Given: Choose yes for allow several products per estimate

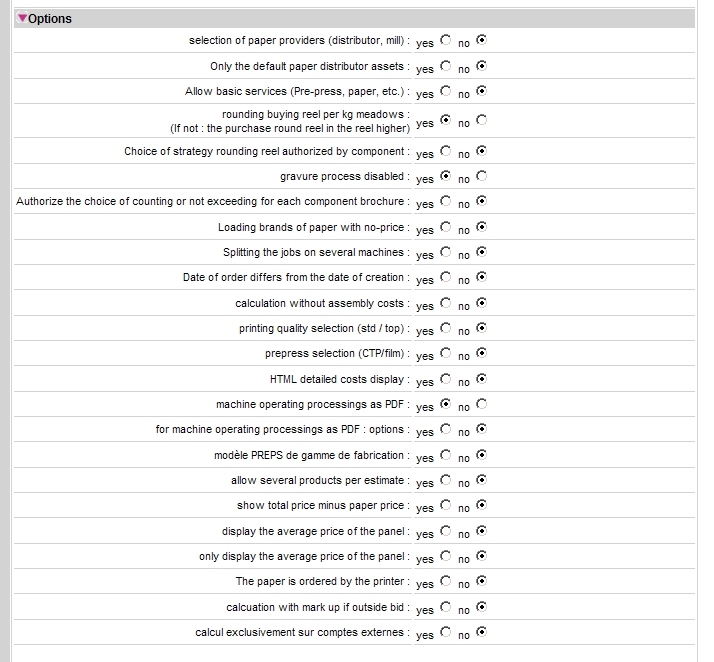Looking at the screenshot, I should click(x=446, y=480).
